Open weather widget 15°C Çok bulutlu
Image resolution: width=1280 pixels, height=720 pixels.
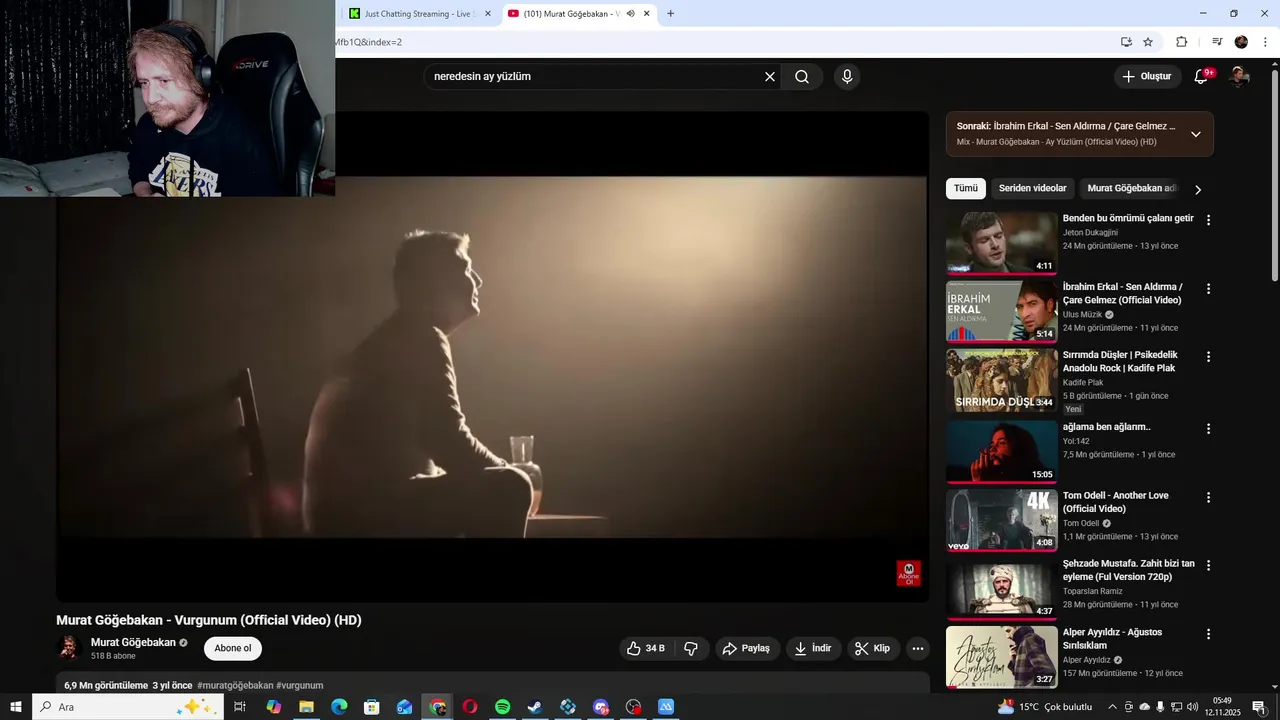click(1045, 707)
